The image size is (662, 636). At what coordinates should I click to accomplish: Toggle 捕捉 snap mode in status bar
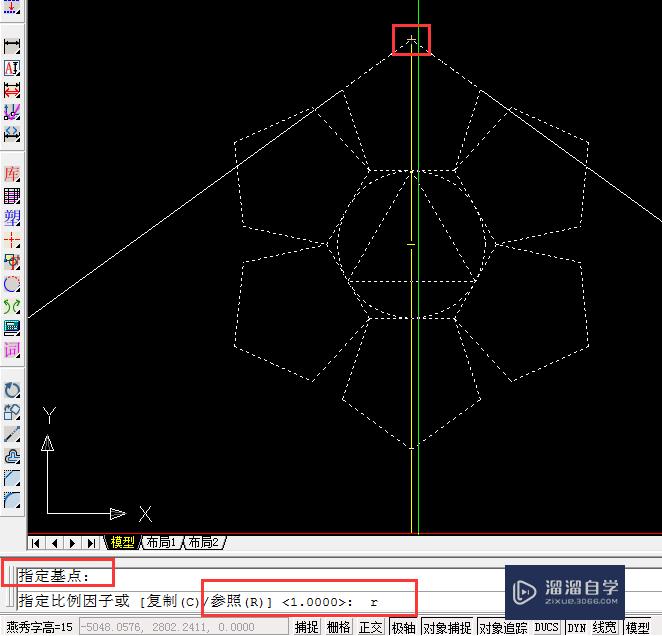tap(307, 627)
